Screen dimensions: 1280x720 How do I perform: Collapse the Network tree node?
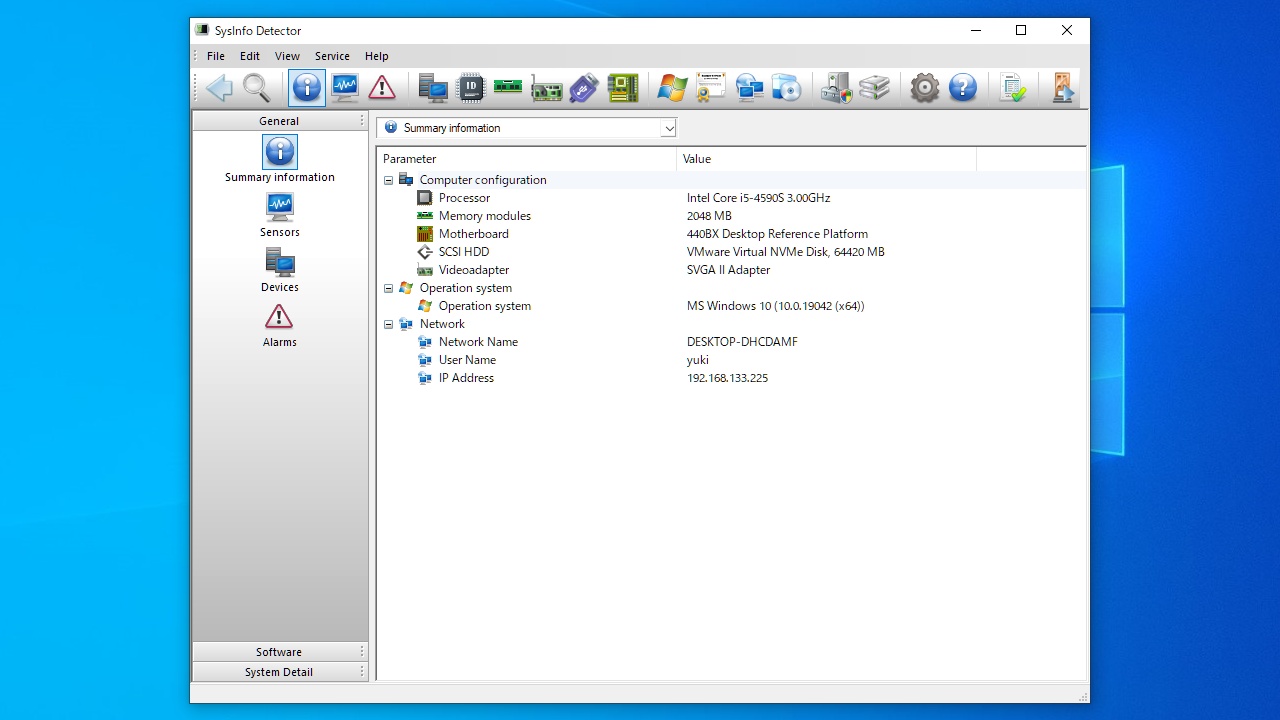[388, 324]
